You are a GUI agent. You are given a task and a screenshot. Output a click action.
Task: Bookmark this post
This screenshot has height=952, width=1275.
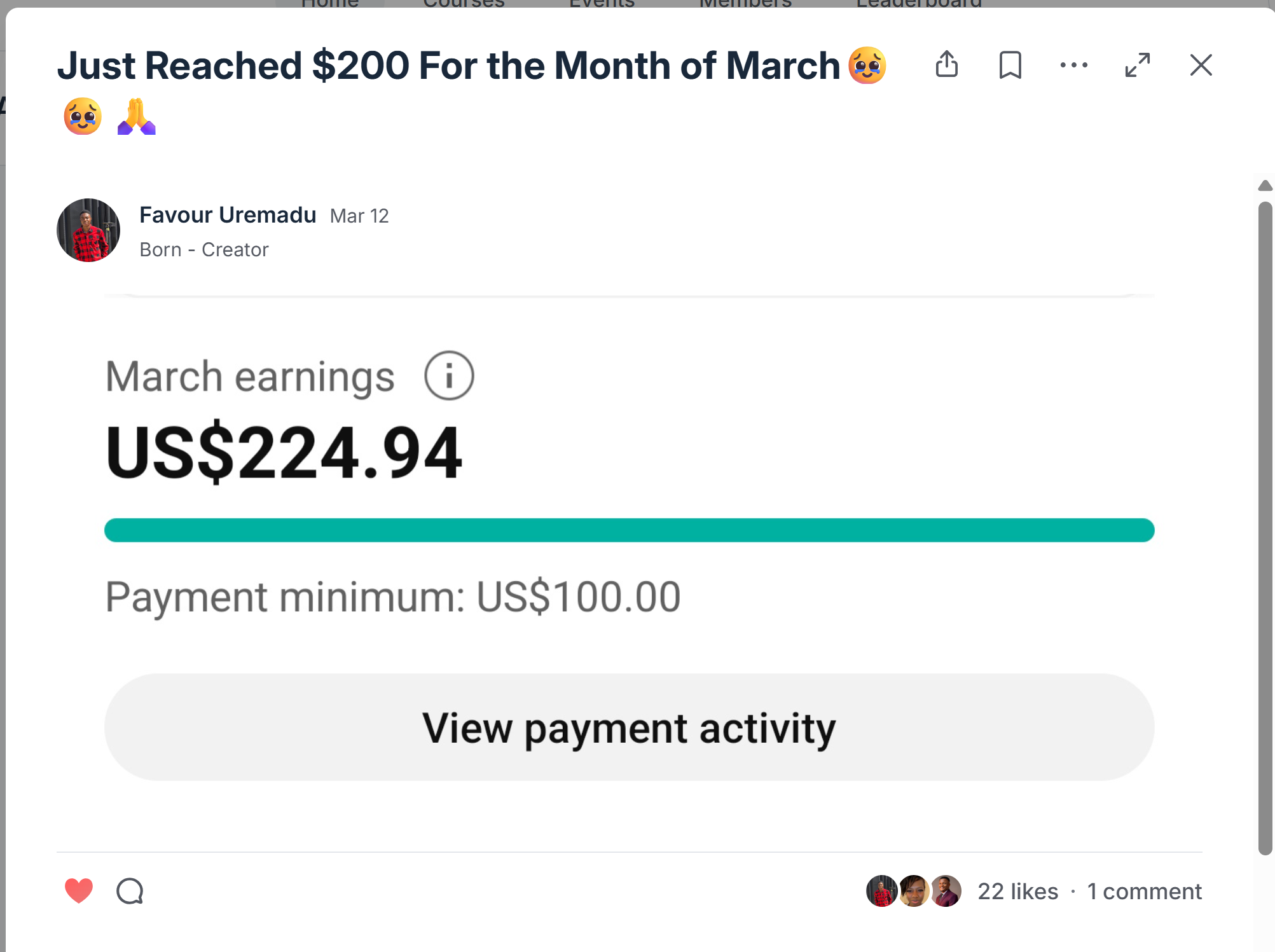point(1010,65)
